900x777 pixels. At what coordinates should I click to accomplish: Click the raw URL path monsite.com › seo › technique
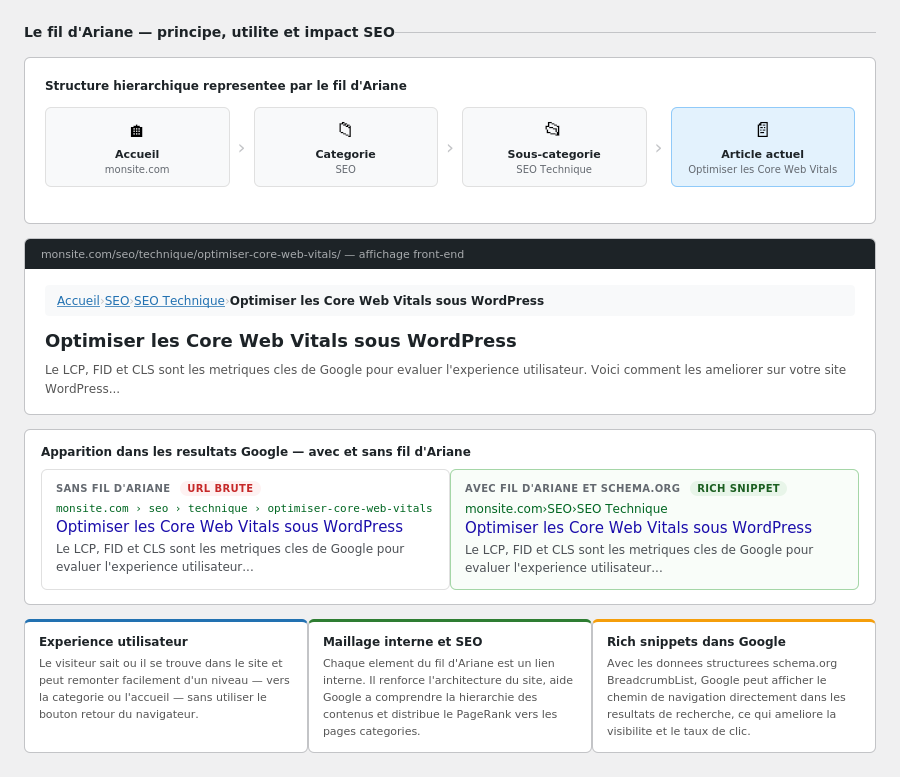[244, 508]
